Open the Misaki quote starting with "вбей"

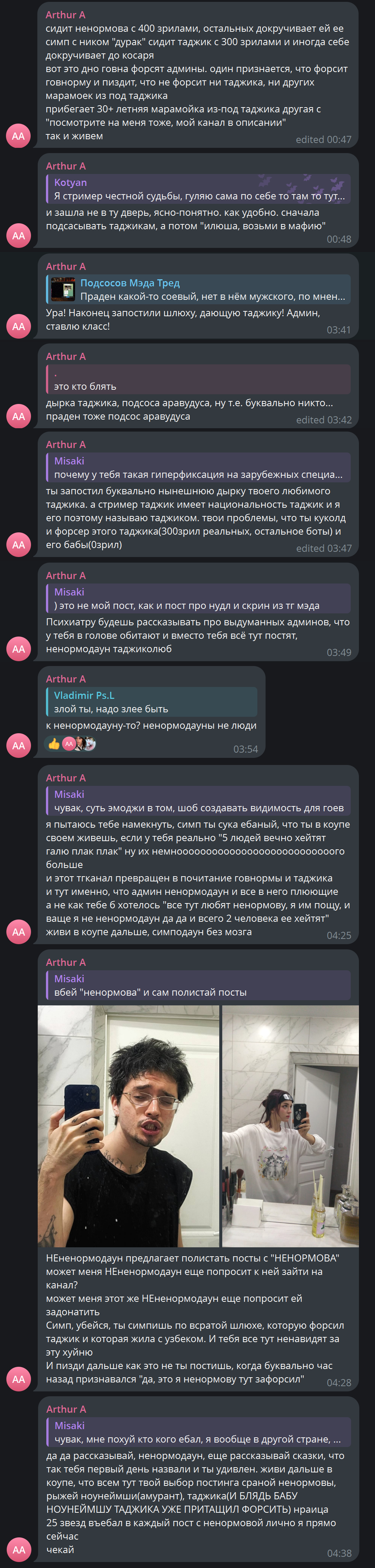tap(198, 986)
